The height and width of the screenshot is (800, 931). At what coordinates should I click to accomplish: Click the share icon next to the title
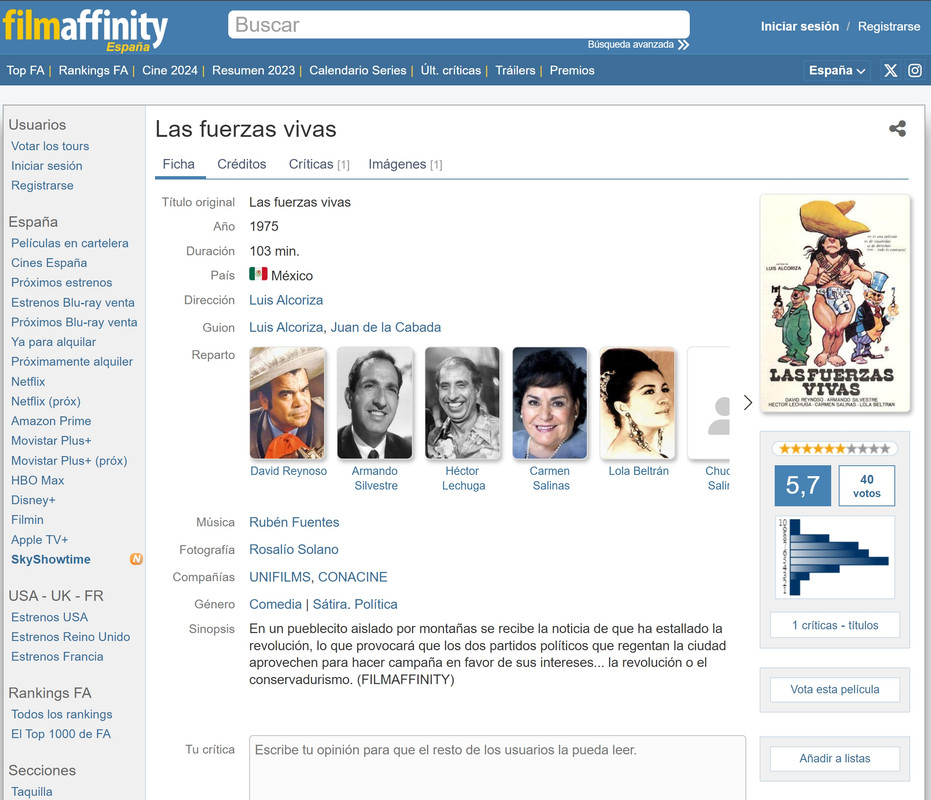click(897, 129)
